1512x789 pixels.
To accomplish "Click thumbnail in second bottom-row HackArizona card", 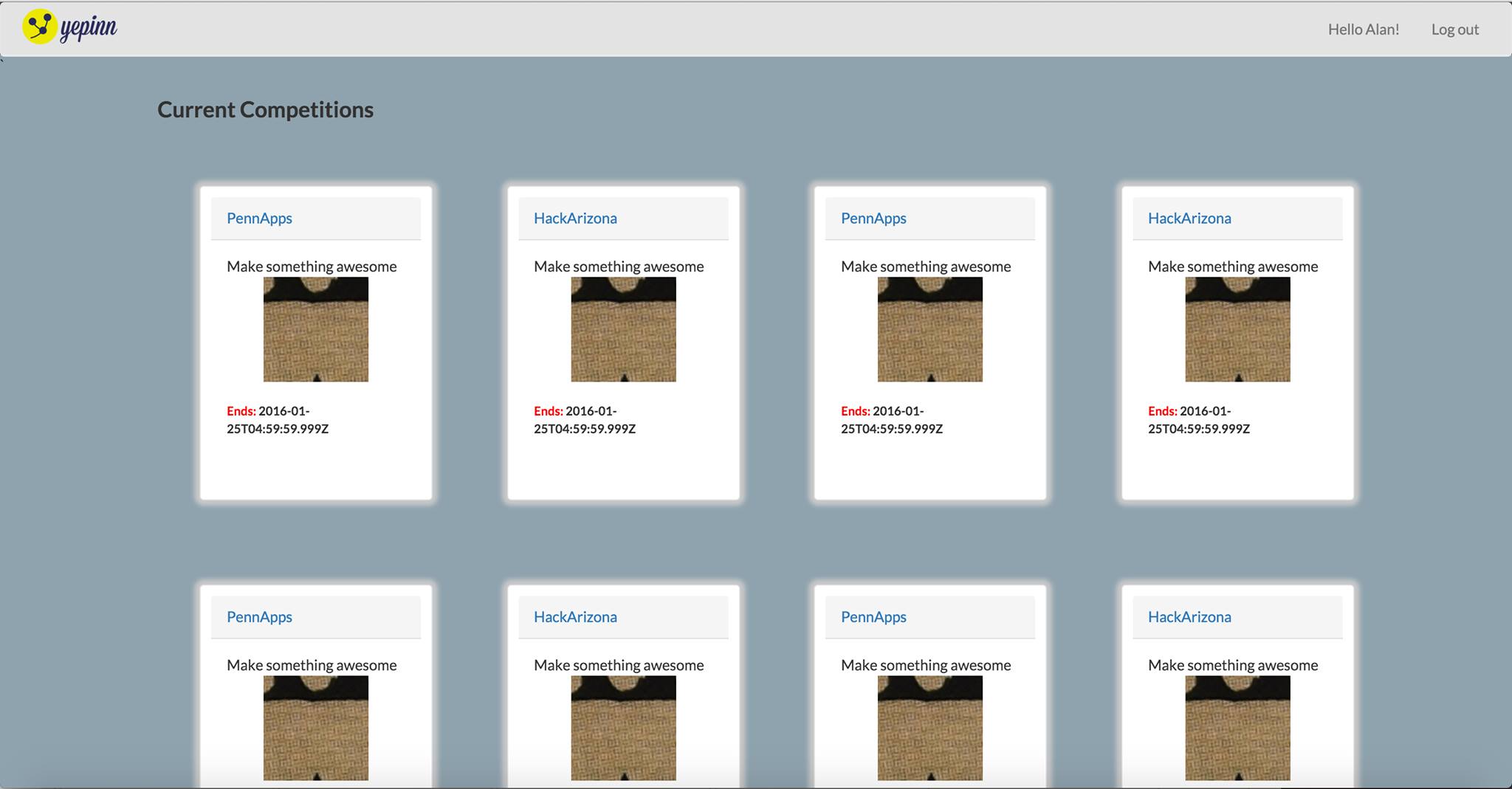I will click(623, 728).
